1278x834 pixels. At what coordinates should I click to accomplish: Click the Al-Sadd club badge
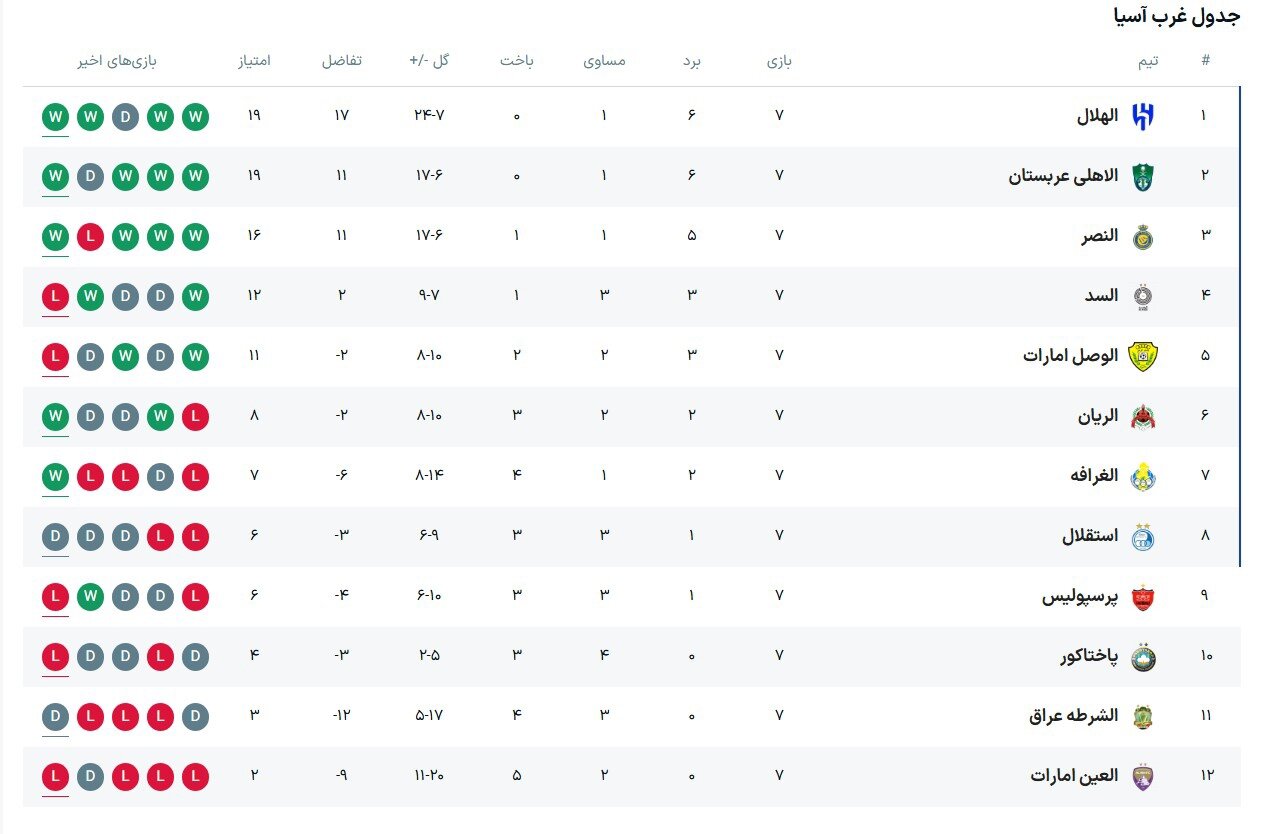(x=1142, y=296)
